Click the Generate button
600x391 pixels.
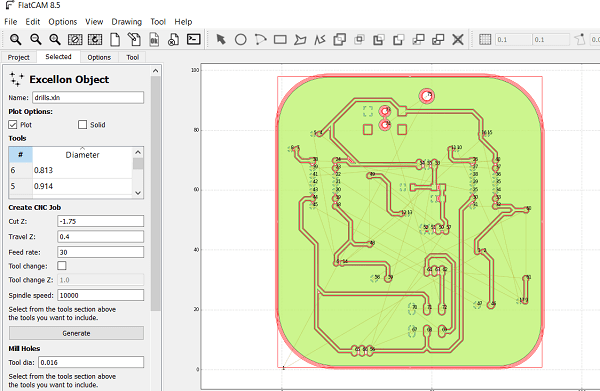coord(76,333)
